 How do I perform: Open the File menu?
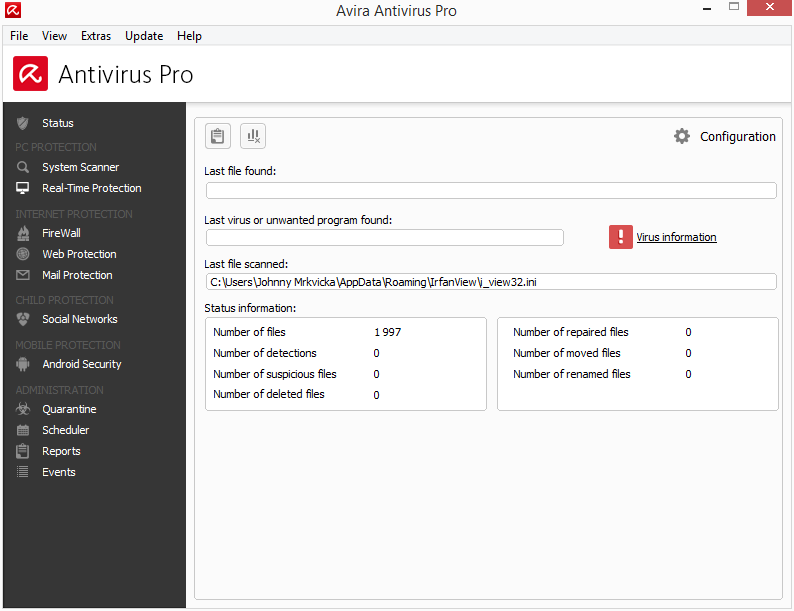click(19, 36)
